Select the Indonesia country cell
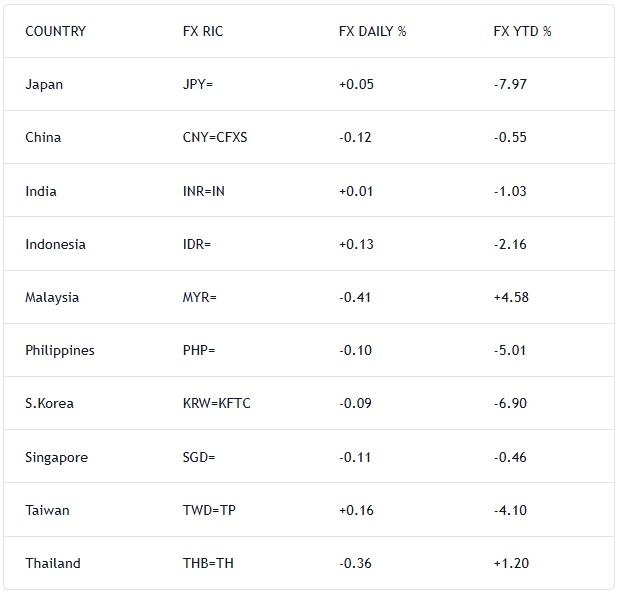 pos(55,244)
